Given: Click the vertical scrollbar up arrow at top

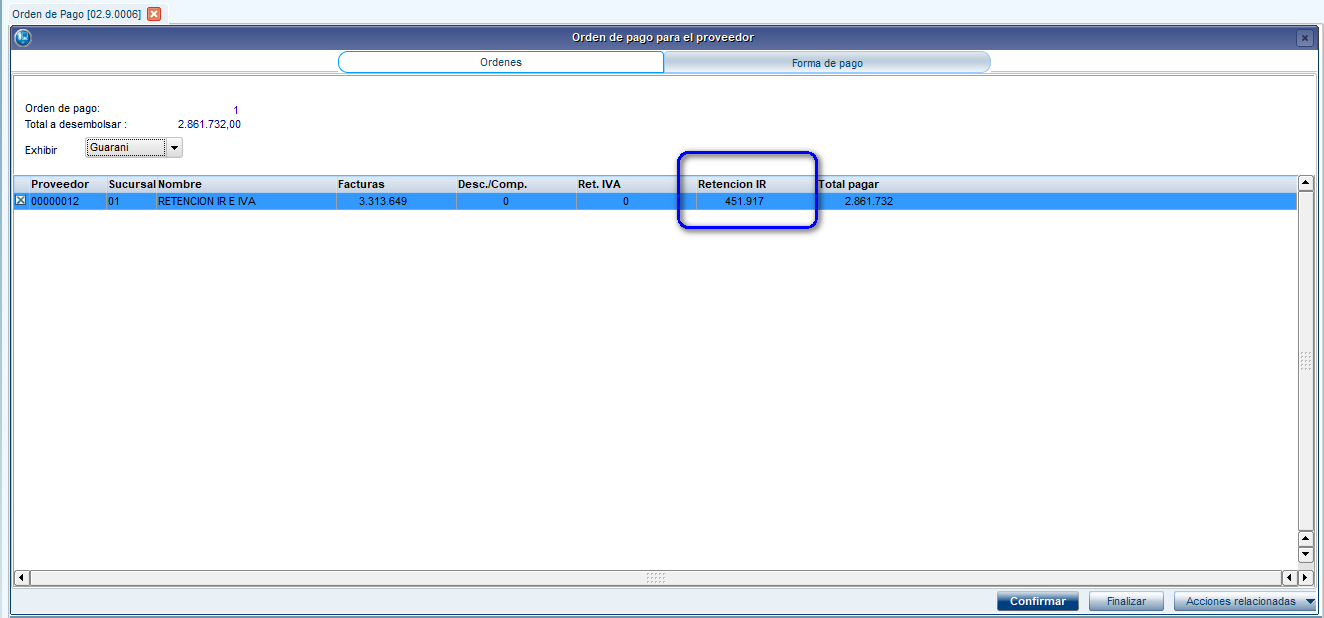Looking at the screenshot, I should [x=1305, y=183].
